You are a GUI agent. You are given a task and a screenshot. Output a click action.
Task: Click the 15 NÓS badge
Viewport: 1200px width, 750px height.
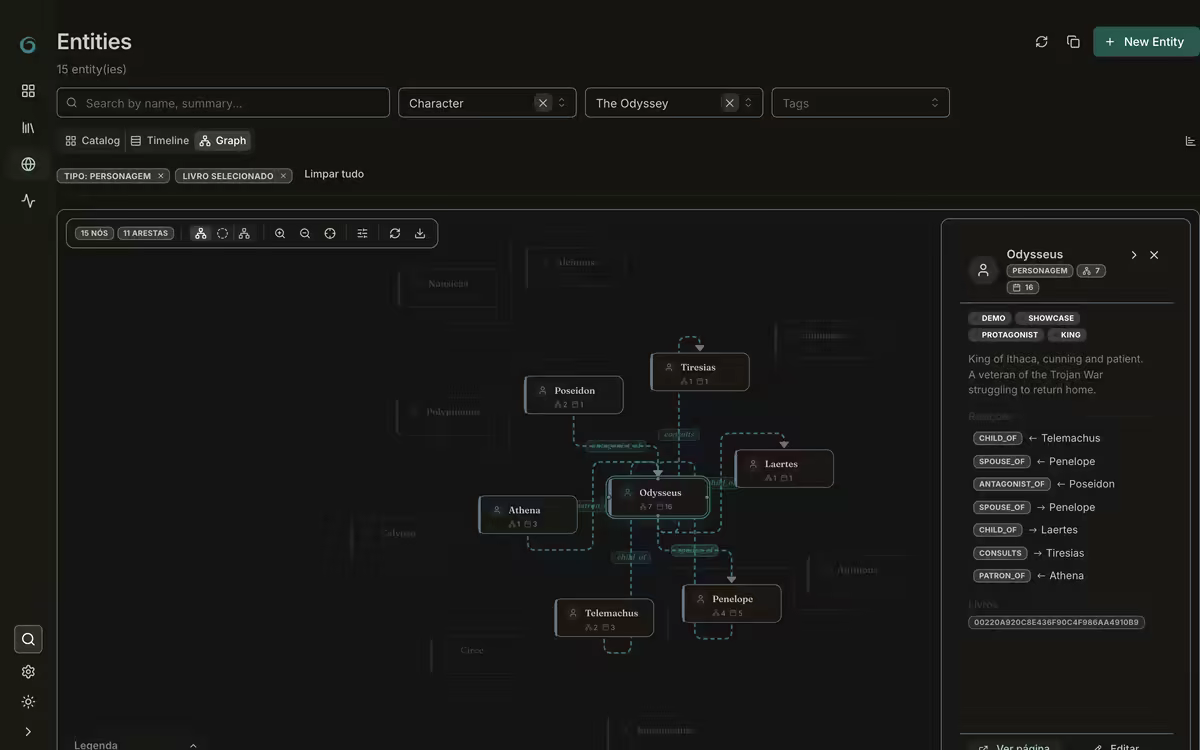click(x=94, y=233)
